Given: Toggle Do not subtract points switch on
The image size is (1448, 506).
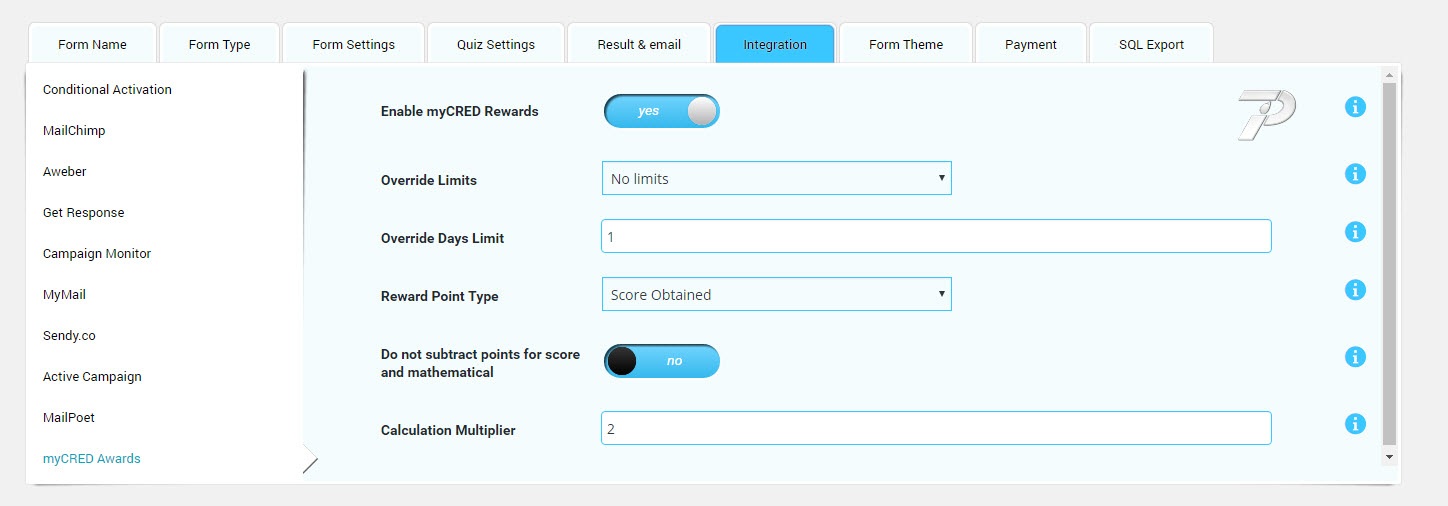Looking at the screenshot, I should click(x=661, y=361).
